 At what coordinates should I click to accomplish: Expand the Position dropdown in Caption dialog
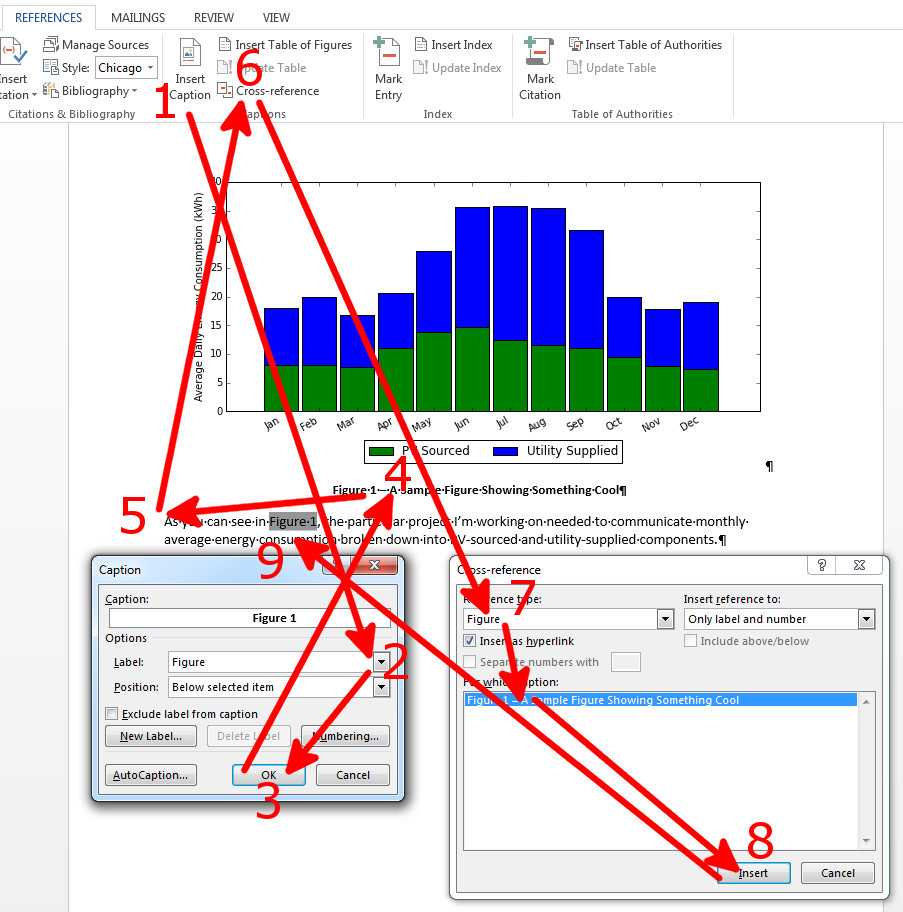coord(381,687)
